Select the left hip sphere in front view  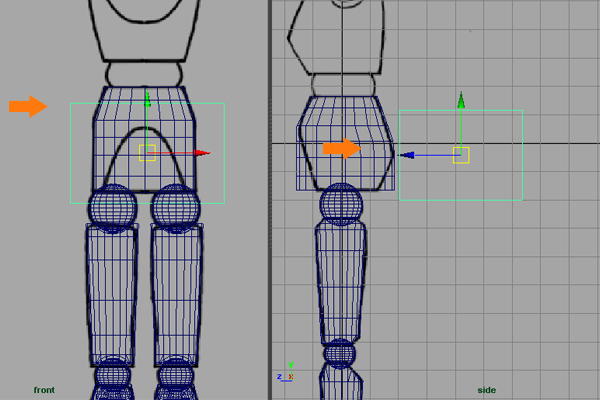pos(112,209)
